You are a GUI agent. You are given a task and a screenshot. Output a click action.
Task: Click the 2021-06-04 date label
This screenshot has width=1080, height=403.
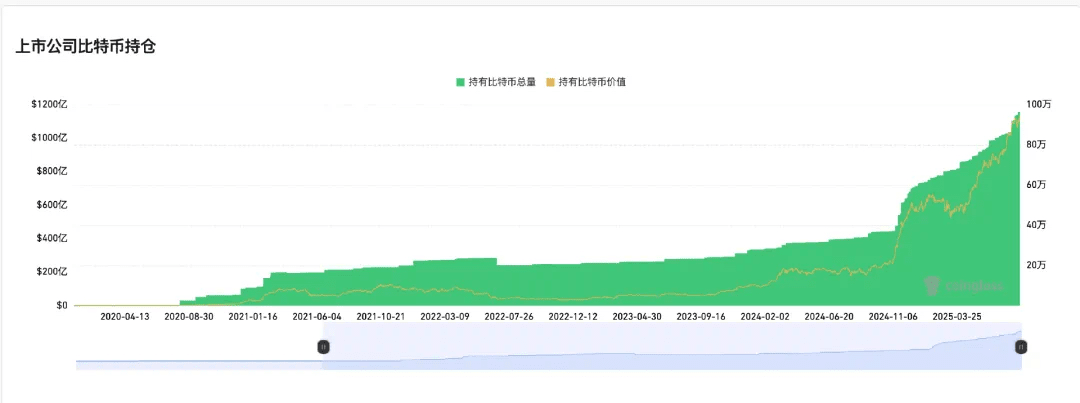click(x=317, y=316)
